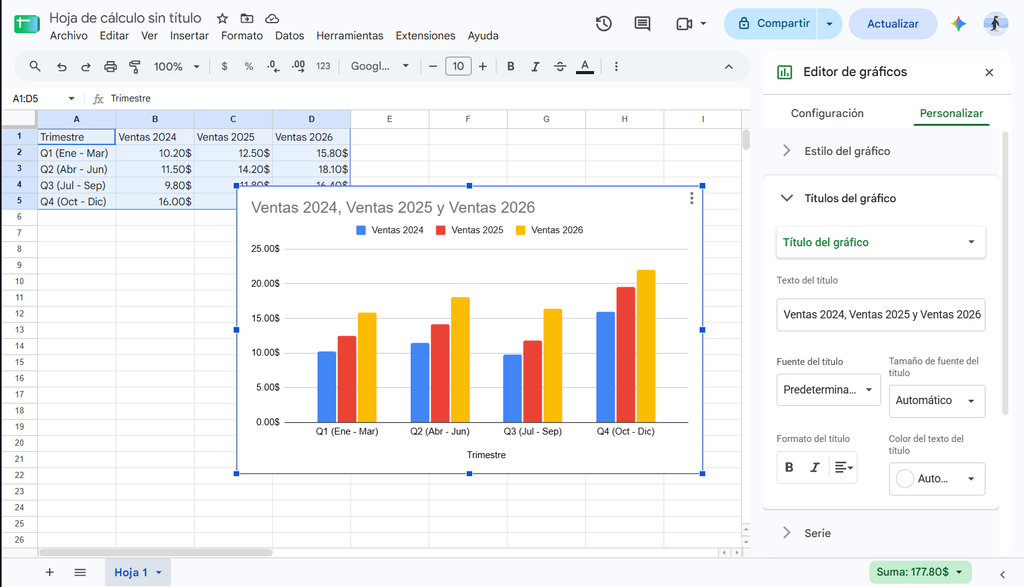Move document using folder icon

247,18
